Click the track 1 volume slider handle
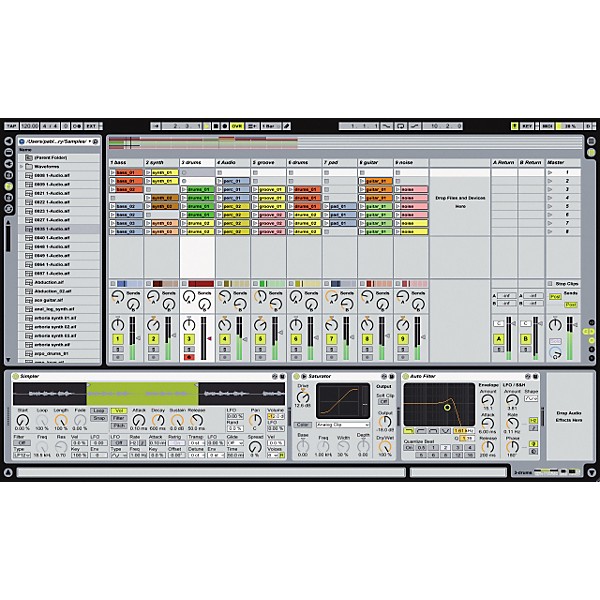 pyautogui.click(x=139, y=338)
